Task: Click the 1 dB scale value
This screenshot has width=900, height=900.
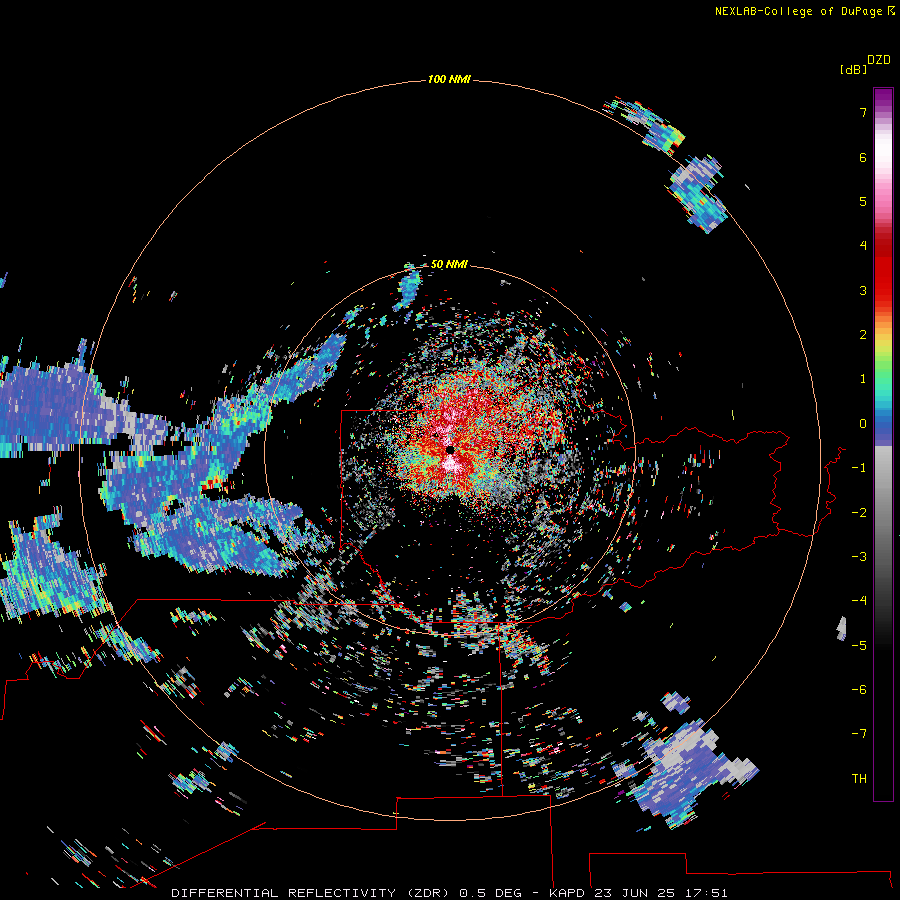Action: (x=863, y=379)
